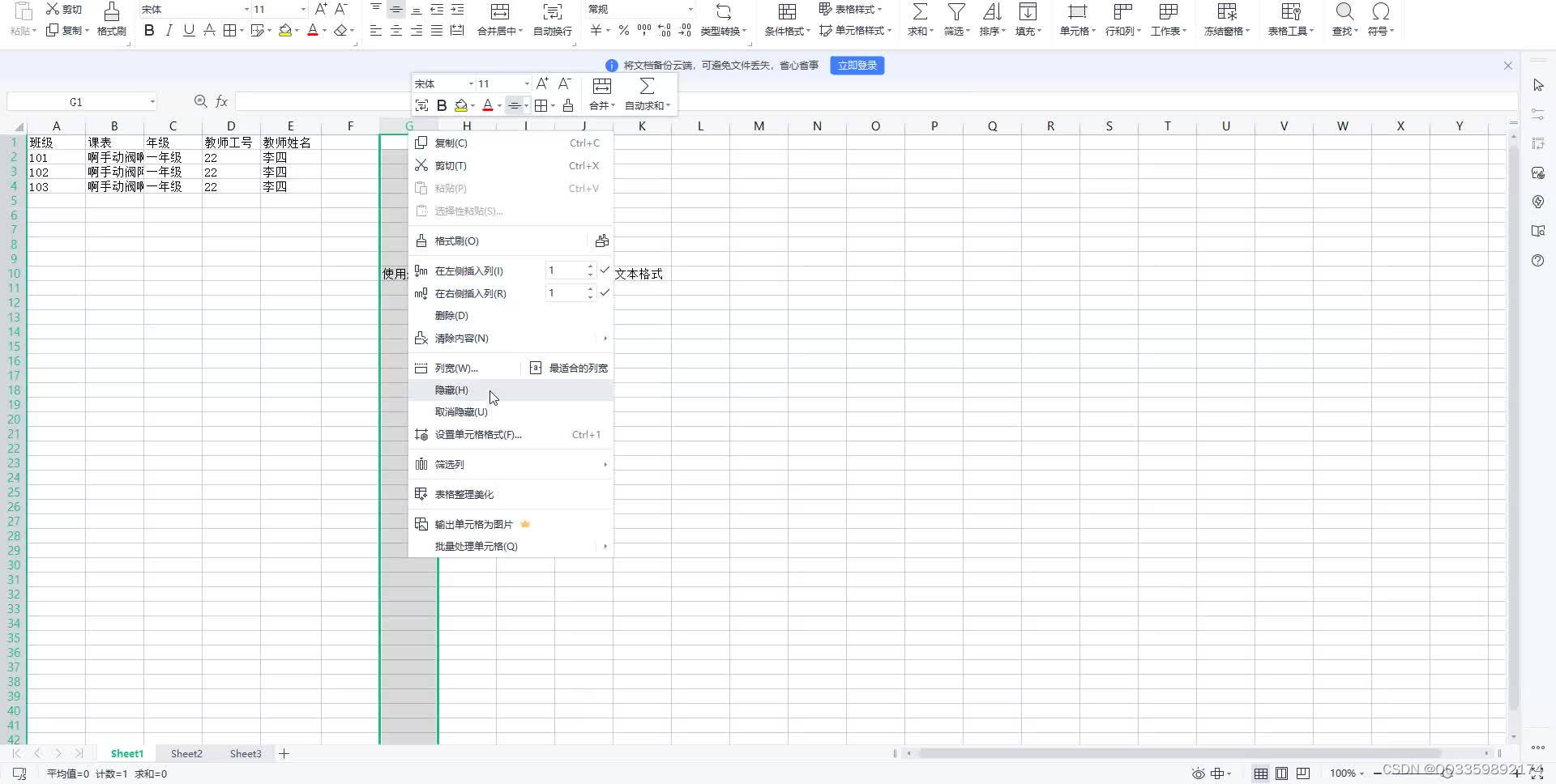Click Best Fit Column Width (最适合的列宽)

[569, 369]
